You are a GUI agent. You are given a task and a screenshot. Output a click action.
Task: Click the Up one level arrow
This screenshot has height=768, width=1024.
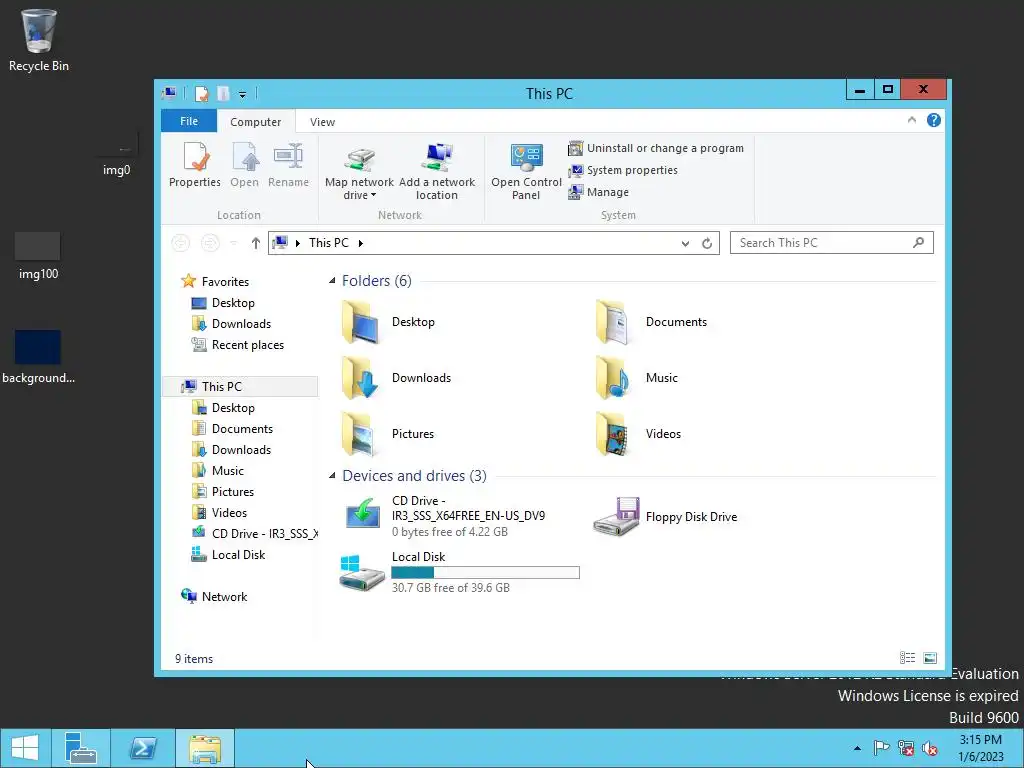tap(255, 243)
